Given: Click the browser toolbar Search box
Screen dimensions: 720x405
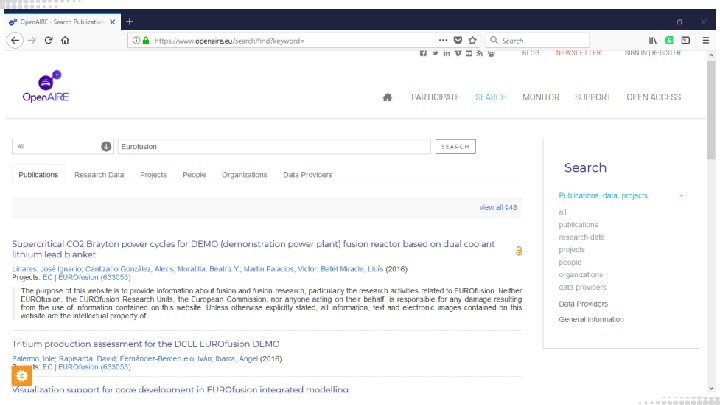Looking at the screenshot, I should [538, 40].
